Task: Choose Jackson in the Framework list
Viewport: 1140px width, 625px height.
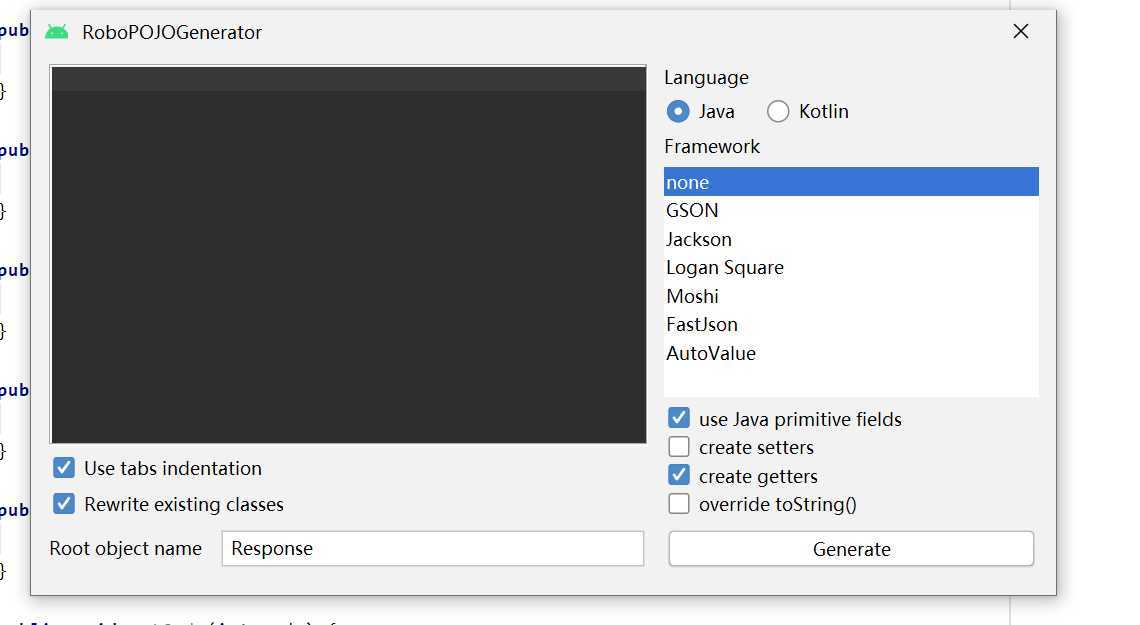Action: (x=851, y=239)
